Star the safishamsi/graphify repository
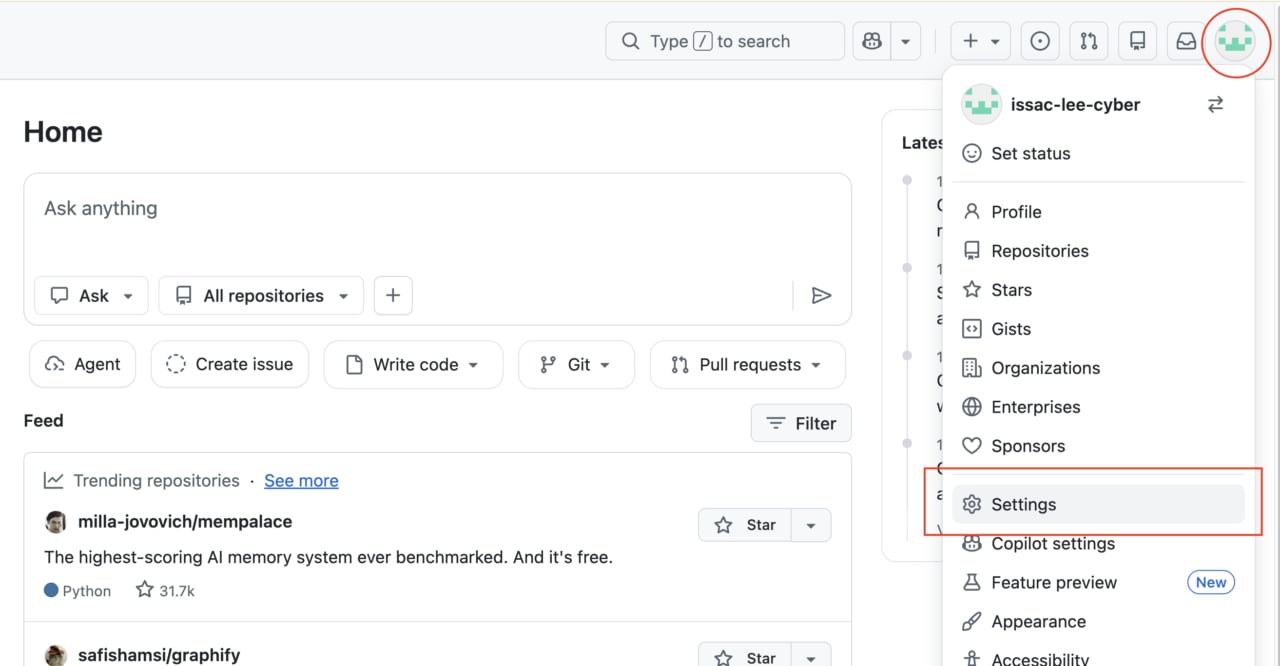1280x666 pixels. tap(745, 655)
